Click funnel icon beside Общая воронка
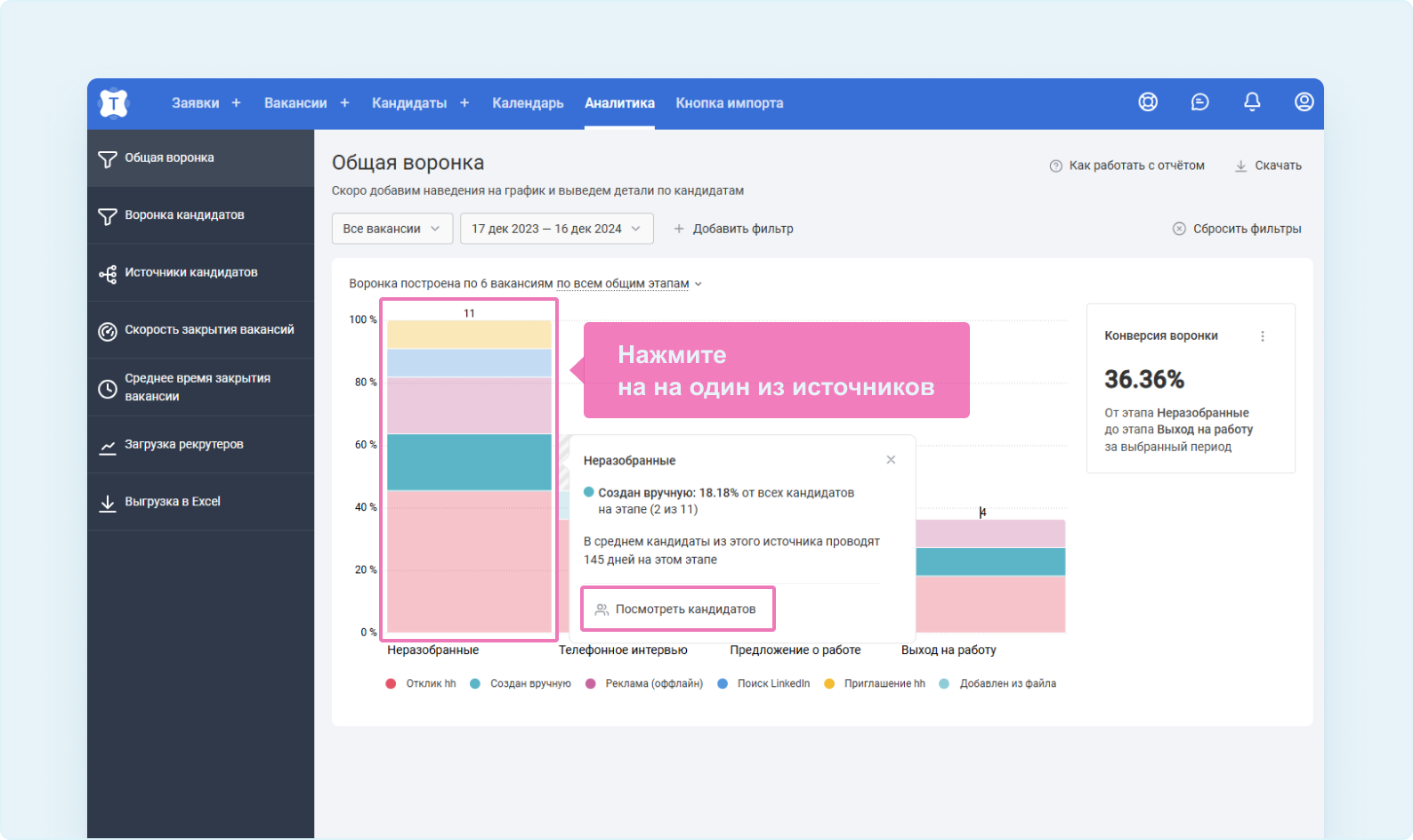1413x840 pixels. 108,159
